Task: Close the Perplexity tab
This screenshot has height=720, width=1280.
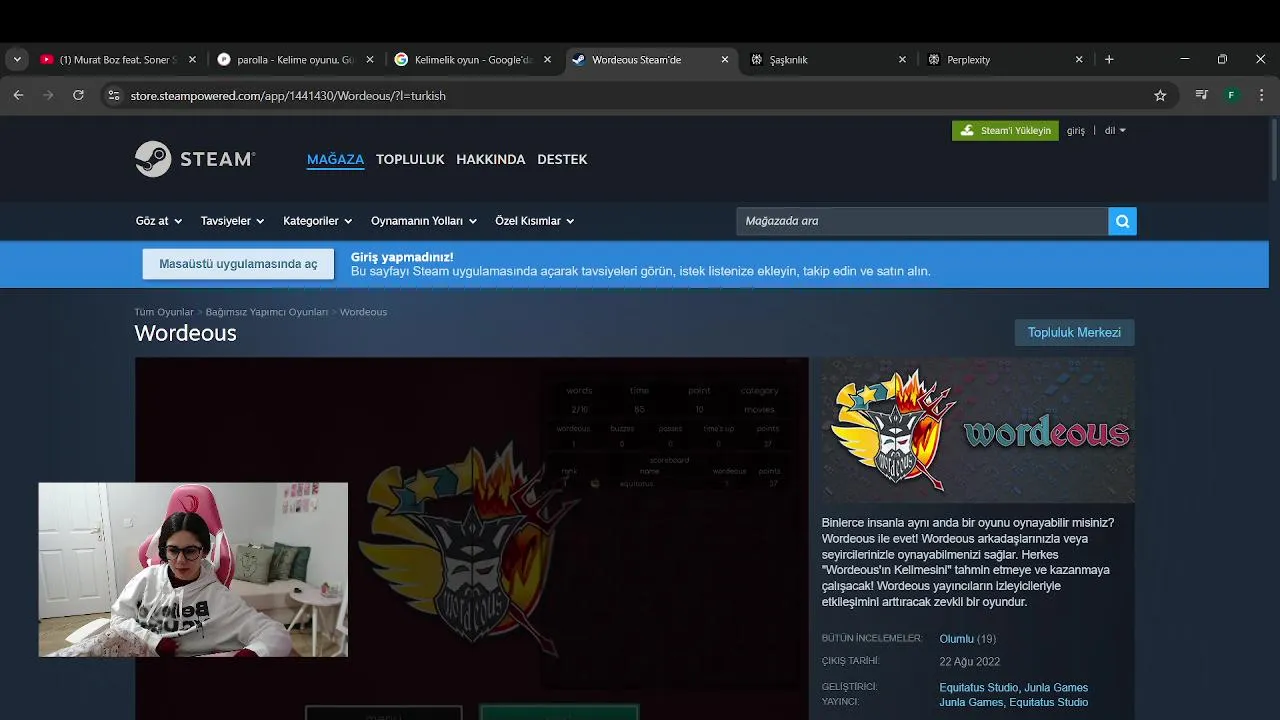Action: [1079, 60]
